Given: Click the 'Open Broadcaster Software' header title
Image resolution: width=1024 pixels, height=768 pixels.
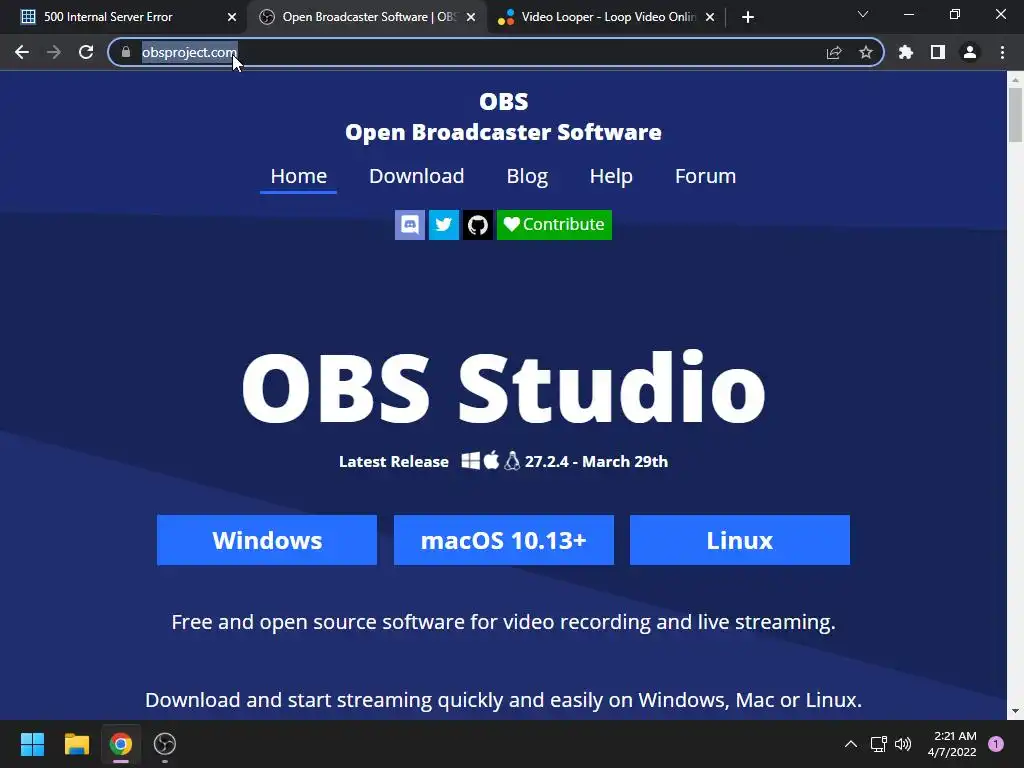Looking at the screenshot, I should click(x=504, y=132).
